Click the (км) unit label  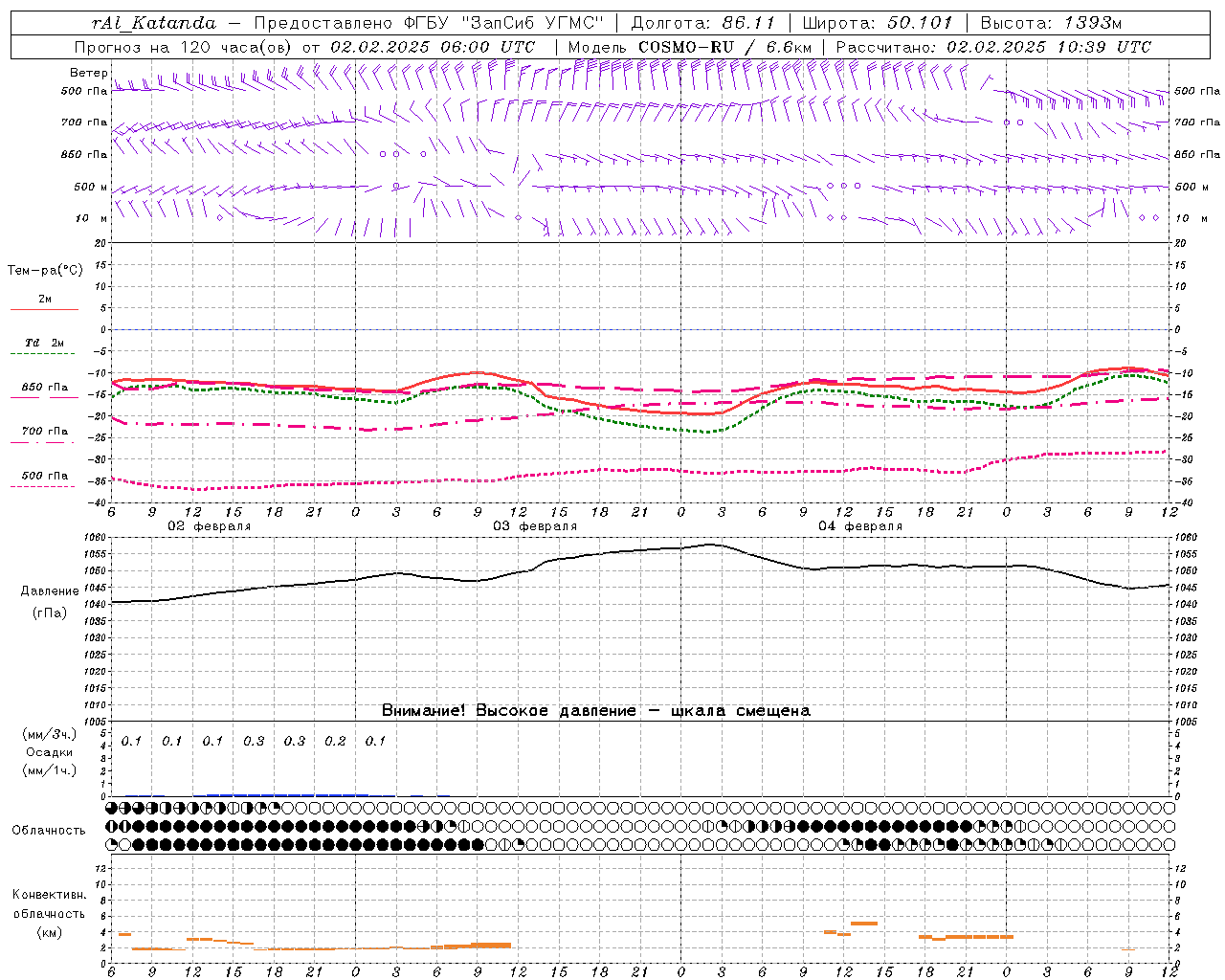(x=50, y=932)
